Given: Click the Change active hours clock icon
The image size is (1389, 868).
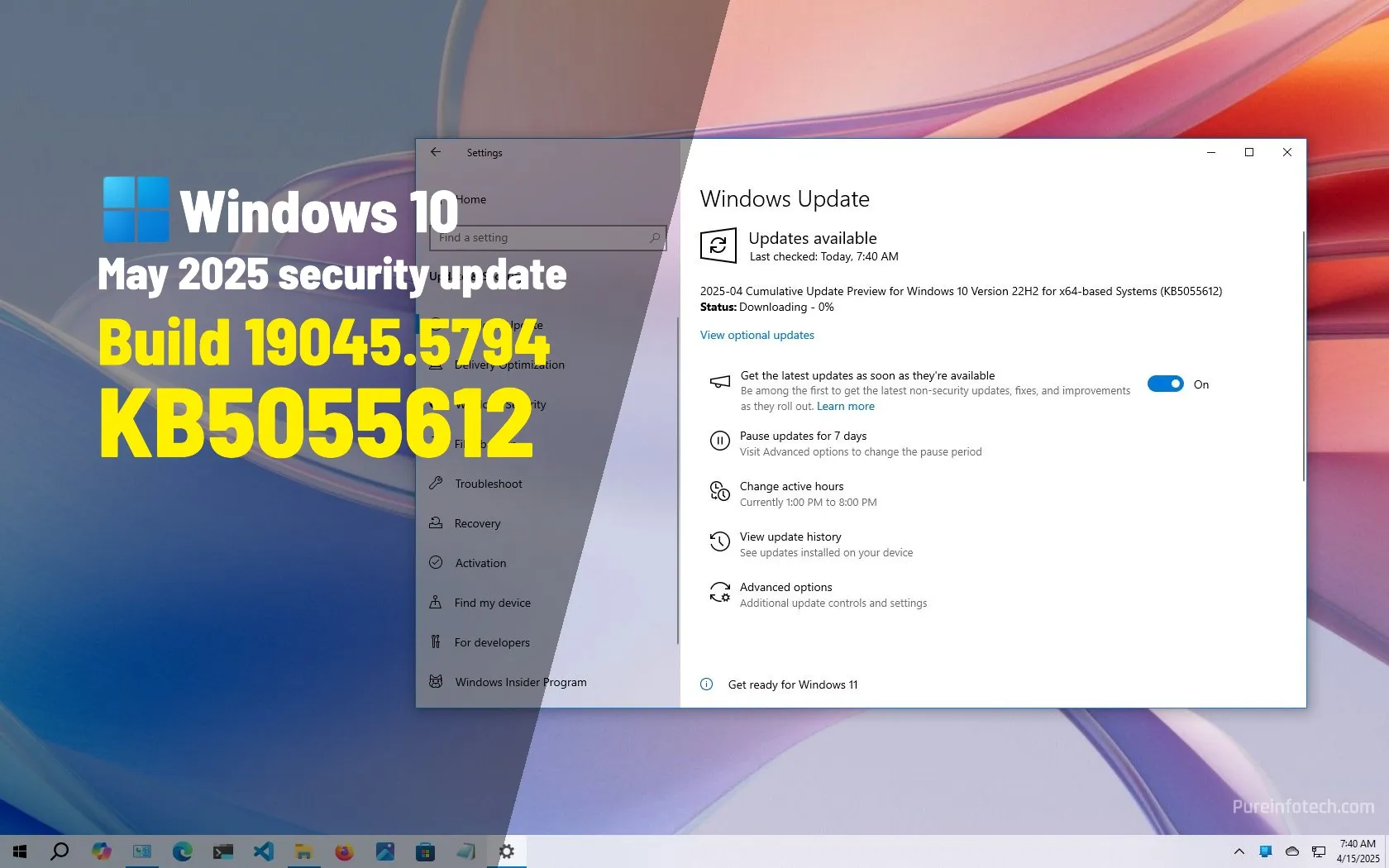Looking at the screenshot, I should tap(720, 492).
